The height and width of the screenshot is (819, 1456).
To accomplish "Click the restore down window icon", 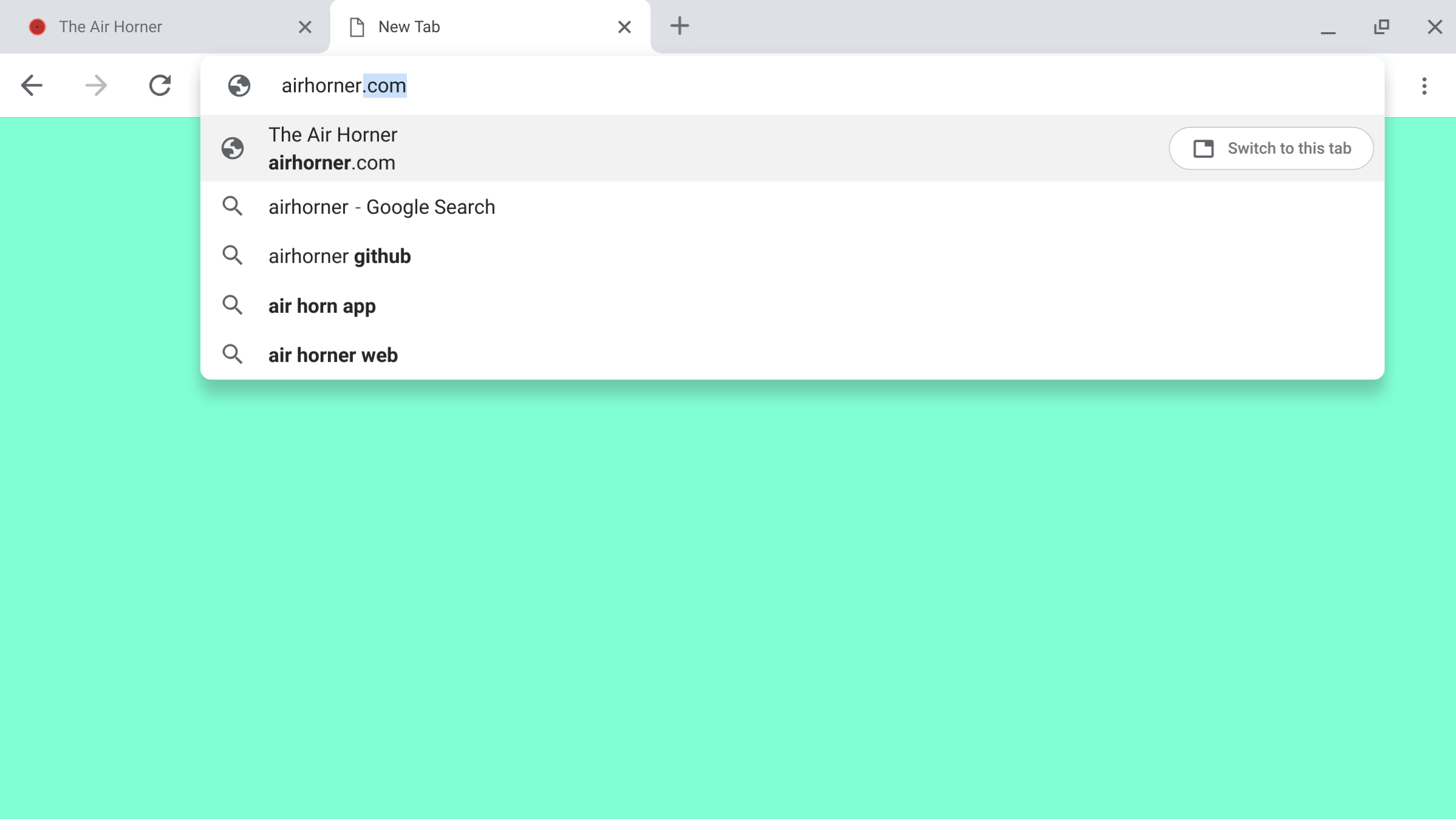I will (1382, 27).
